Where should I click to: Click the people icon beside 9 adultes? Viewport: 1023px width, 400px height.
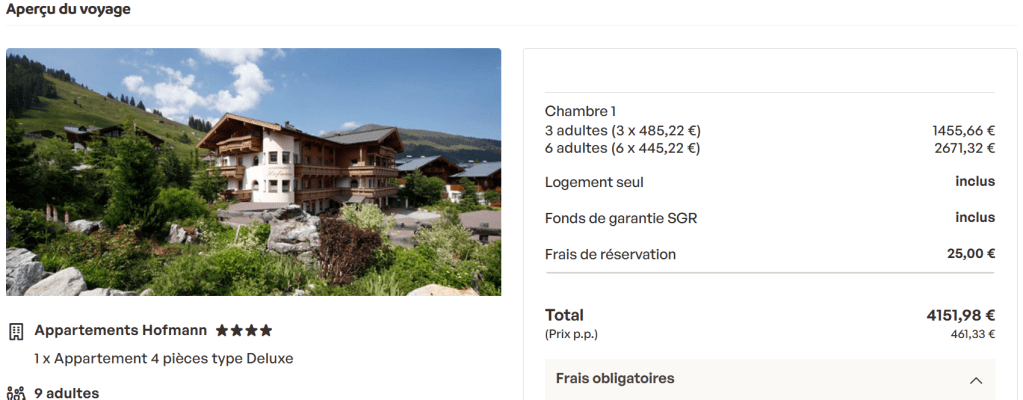(x=16, y=393)
